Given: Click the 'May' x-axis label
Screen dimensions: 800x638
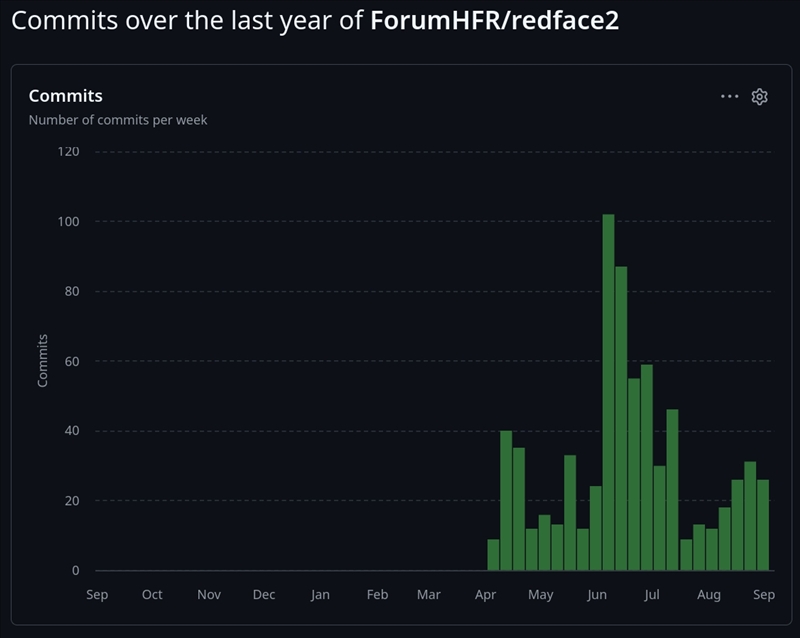Looking at the screenshot, I should point(540,595).
